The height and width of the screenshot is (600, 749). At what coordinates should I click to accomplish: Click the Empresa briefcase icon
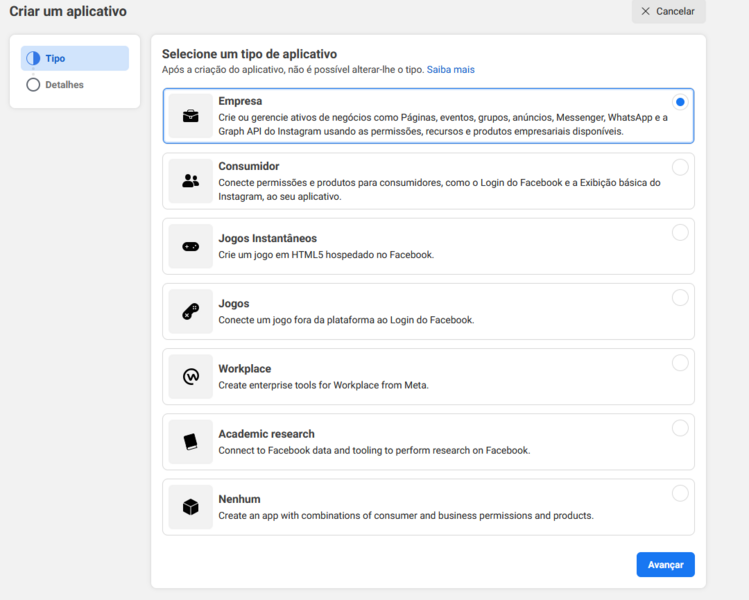click(x=191, y=116)
